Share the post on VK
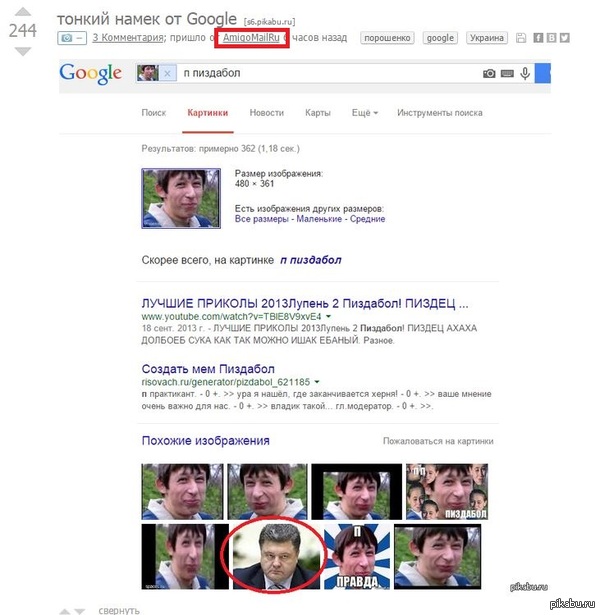 [x=551, y=38]
